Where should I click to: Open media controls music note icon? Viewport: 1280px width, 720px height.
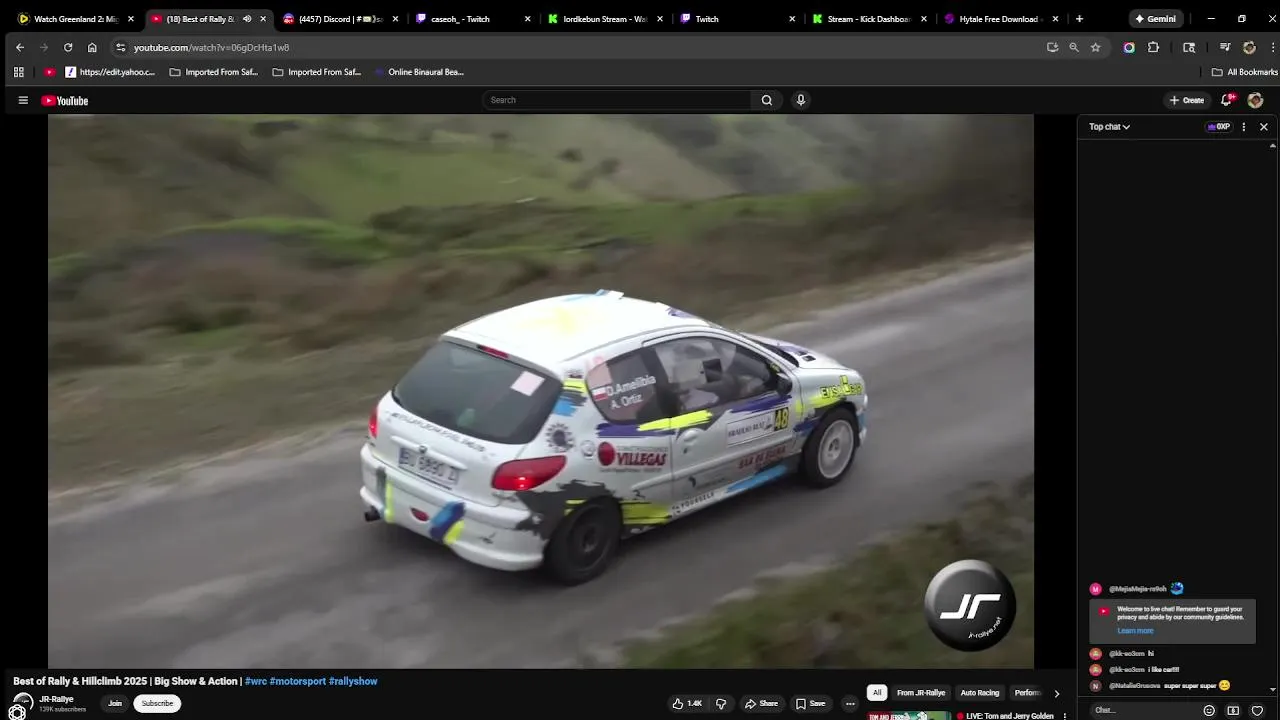point(1225,47)
